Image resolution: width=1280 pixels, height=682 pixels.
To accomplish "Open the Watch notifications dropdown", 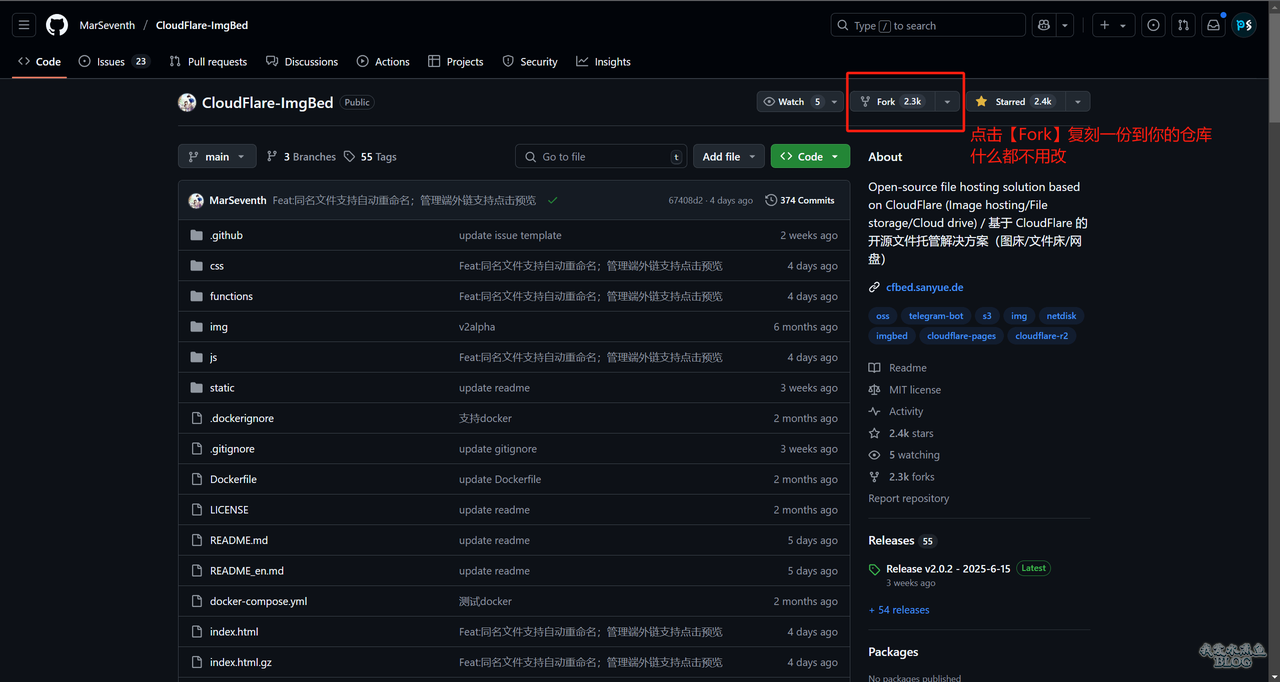I will pyautogui.click(x=800, y=101).
